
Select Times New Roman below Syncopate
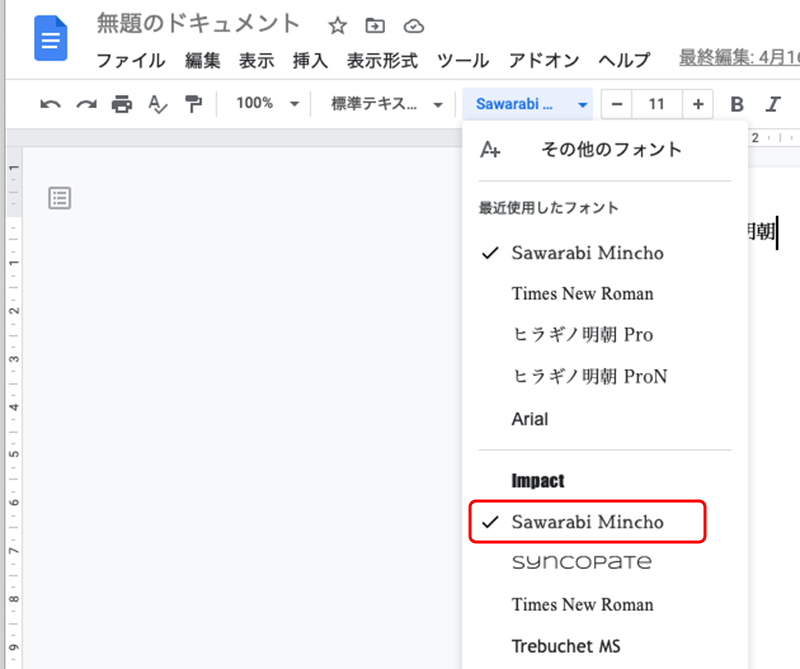(605, 604)
